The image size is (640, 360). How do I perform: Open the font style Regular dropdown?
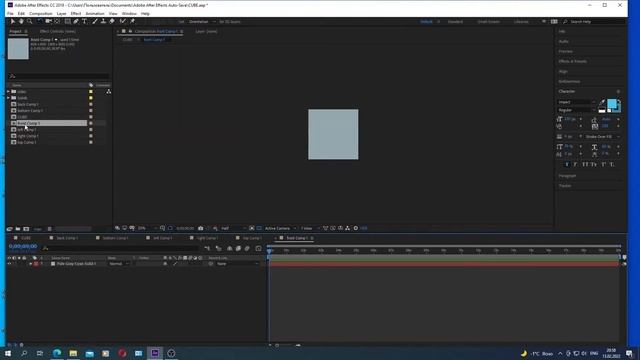tap(576, 110)
